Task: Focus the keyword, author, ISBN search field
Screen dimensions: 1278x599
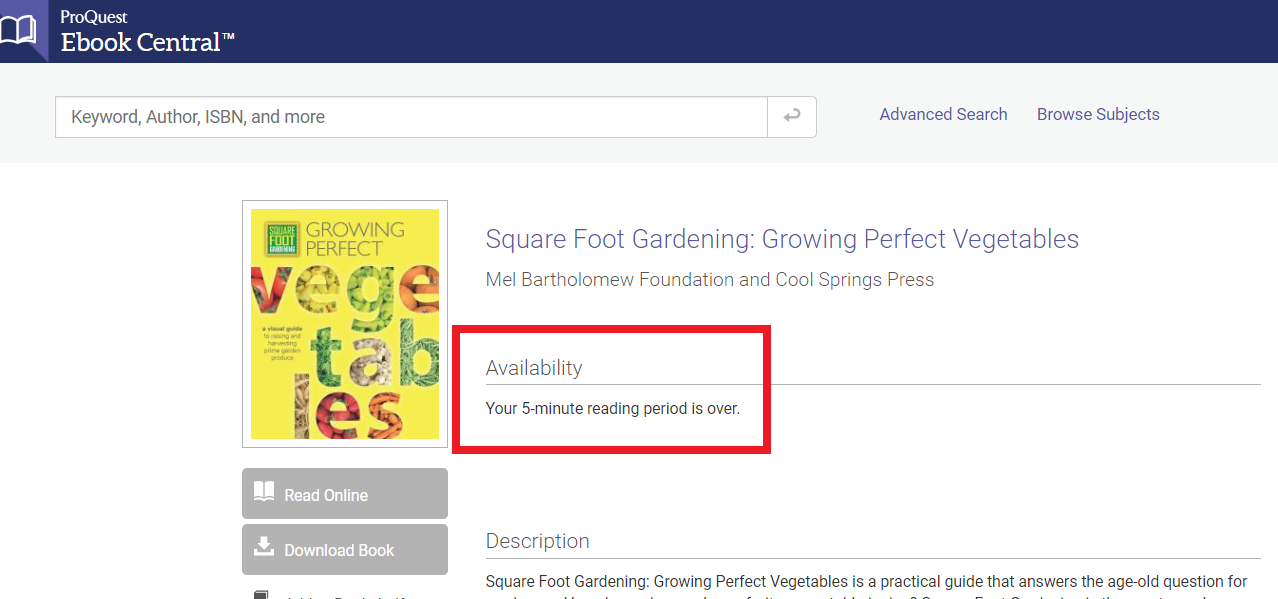Action: tap(410, 117)
